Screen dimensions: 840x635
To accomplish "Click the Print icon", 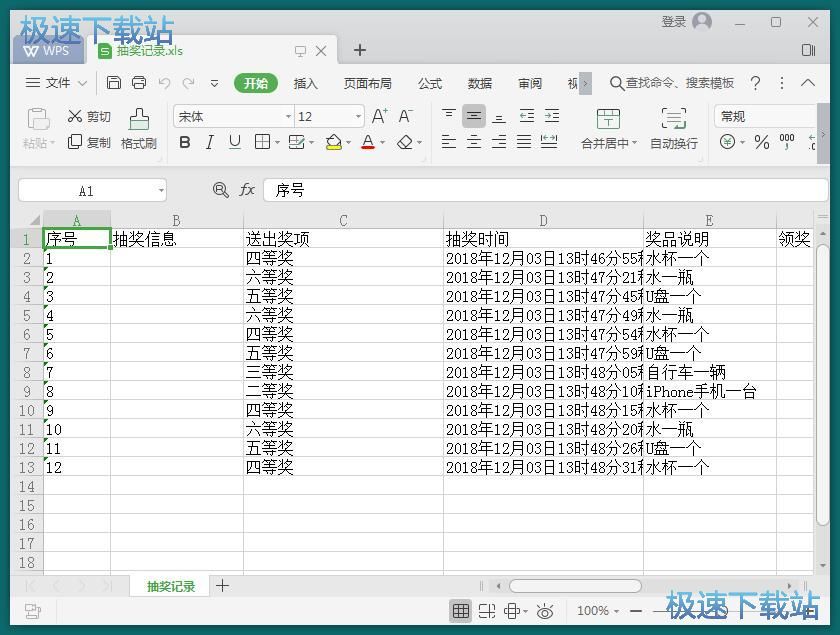I will click(x=139, y=83).
